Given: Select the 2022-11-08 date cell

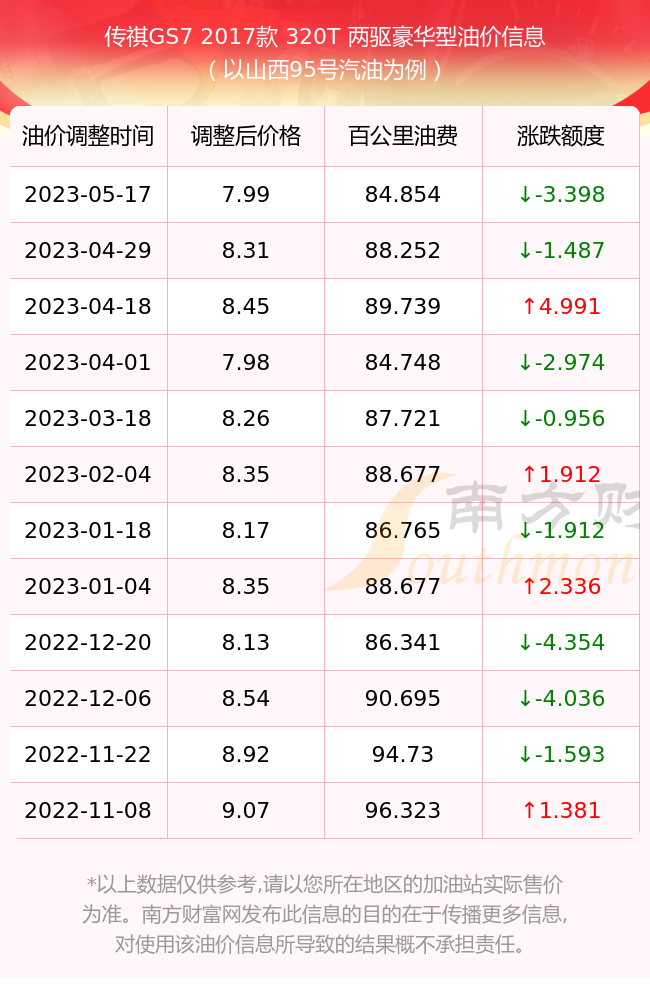Looking at the screenshot, I should [x=88, y=810].
